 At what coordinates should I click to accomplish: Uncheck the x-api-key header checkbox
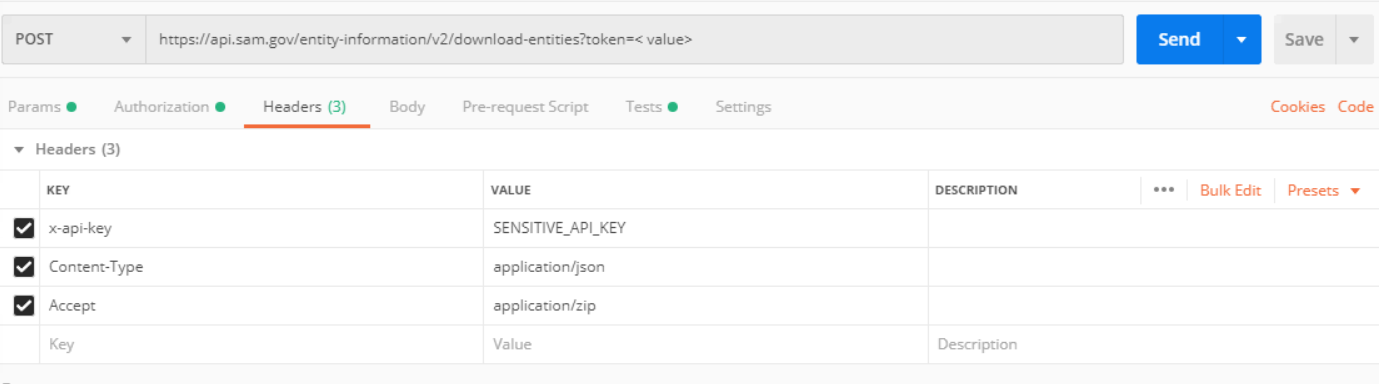pyautogui.click(x=24, y=228)
